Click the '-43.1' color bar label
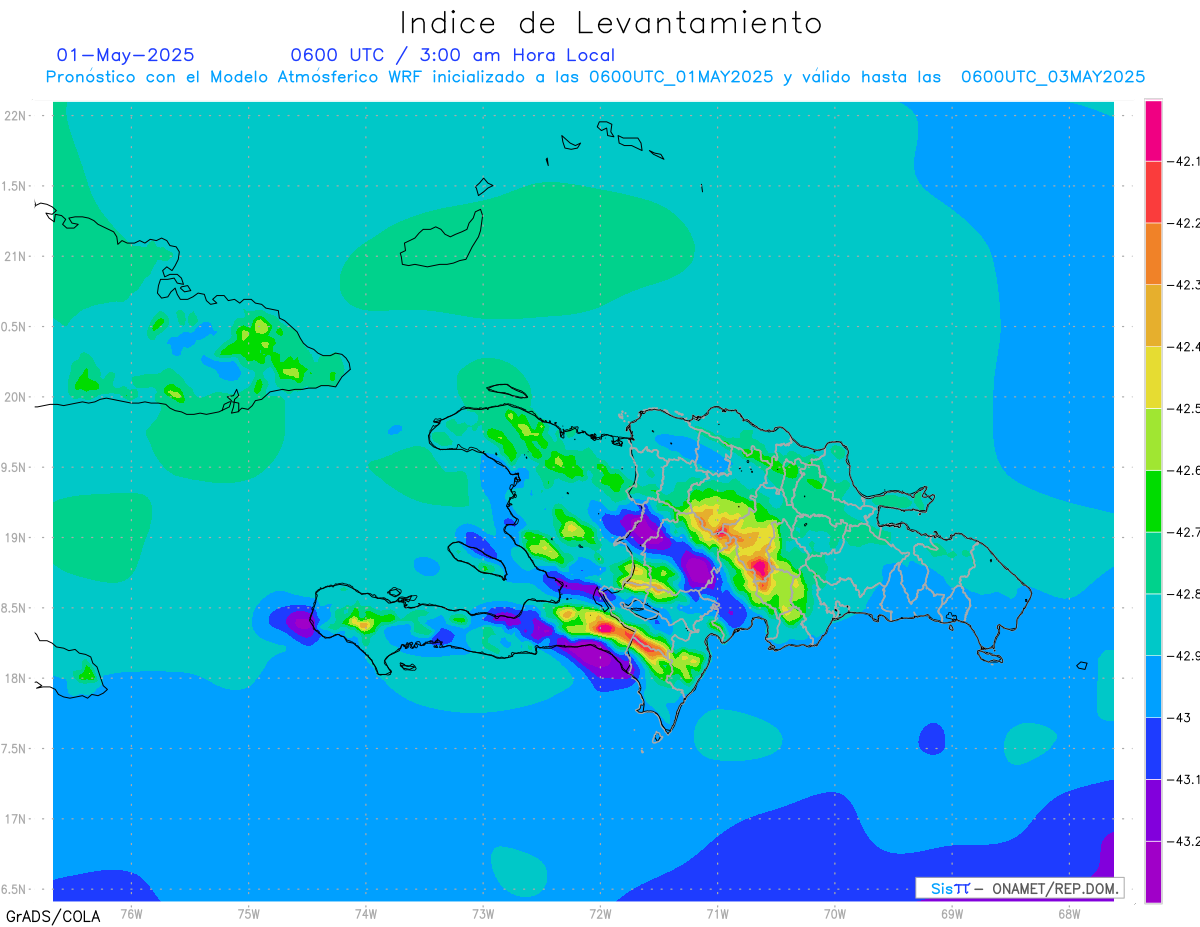 click(x=1185, y=779)
